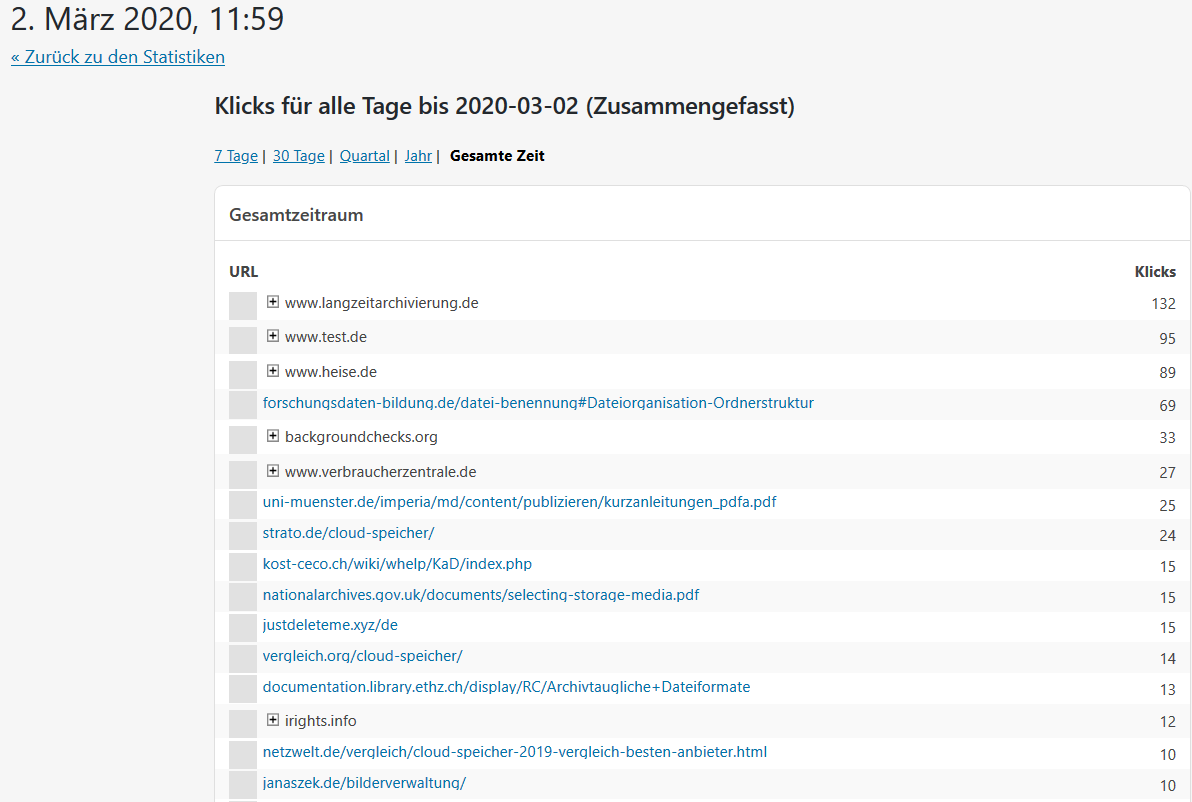Switch to the 7 Tage view
The image size is (1192, 802).
236,156
